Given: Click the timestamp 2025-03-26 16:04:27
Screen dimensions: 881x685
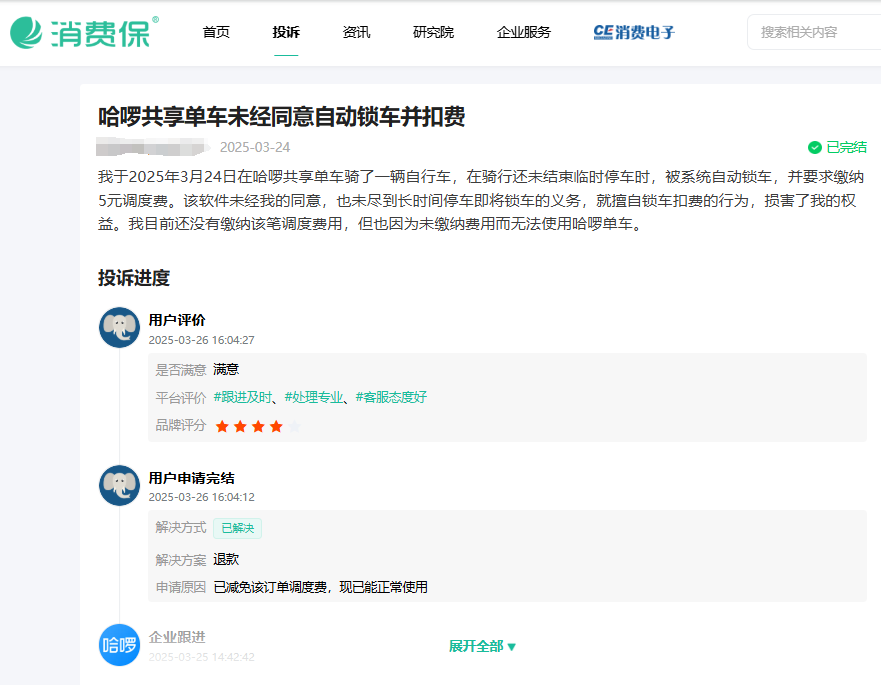Looking at the screenshot, I should 201,340.
